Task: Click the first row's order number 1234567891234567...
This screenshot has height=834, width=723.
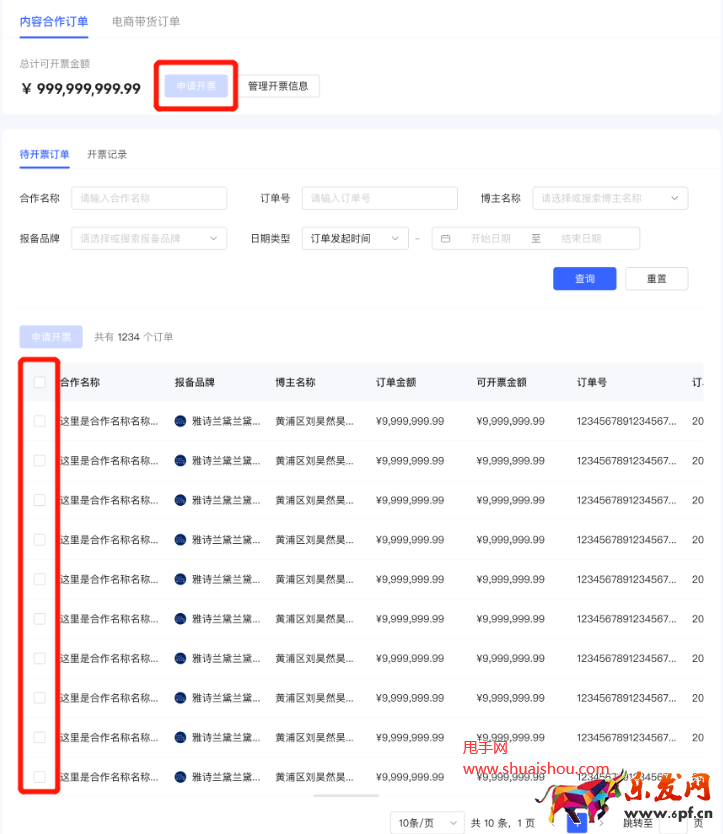Action: pos(627,421)
